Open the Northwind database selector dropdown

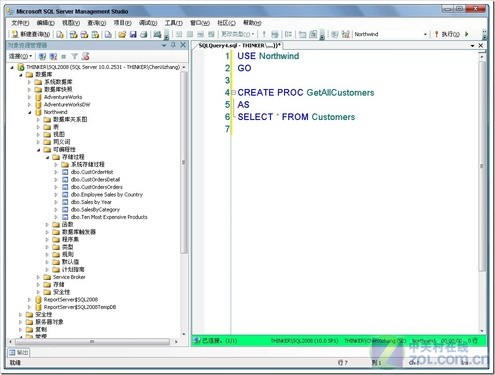pyautogui.click(x=425, y=34)
